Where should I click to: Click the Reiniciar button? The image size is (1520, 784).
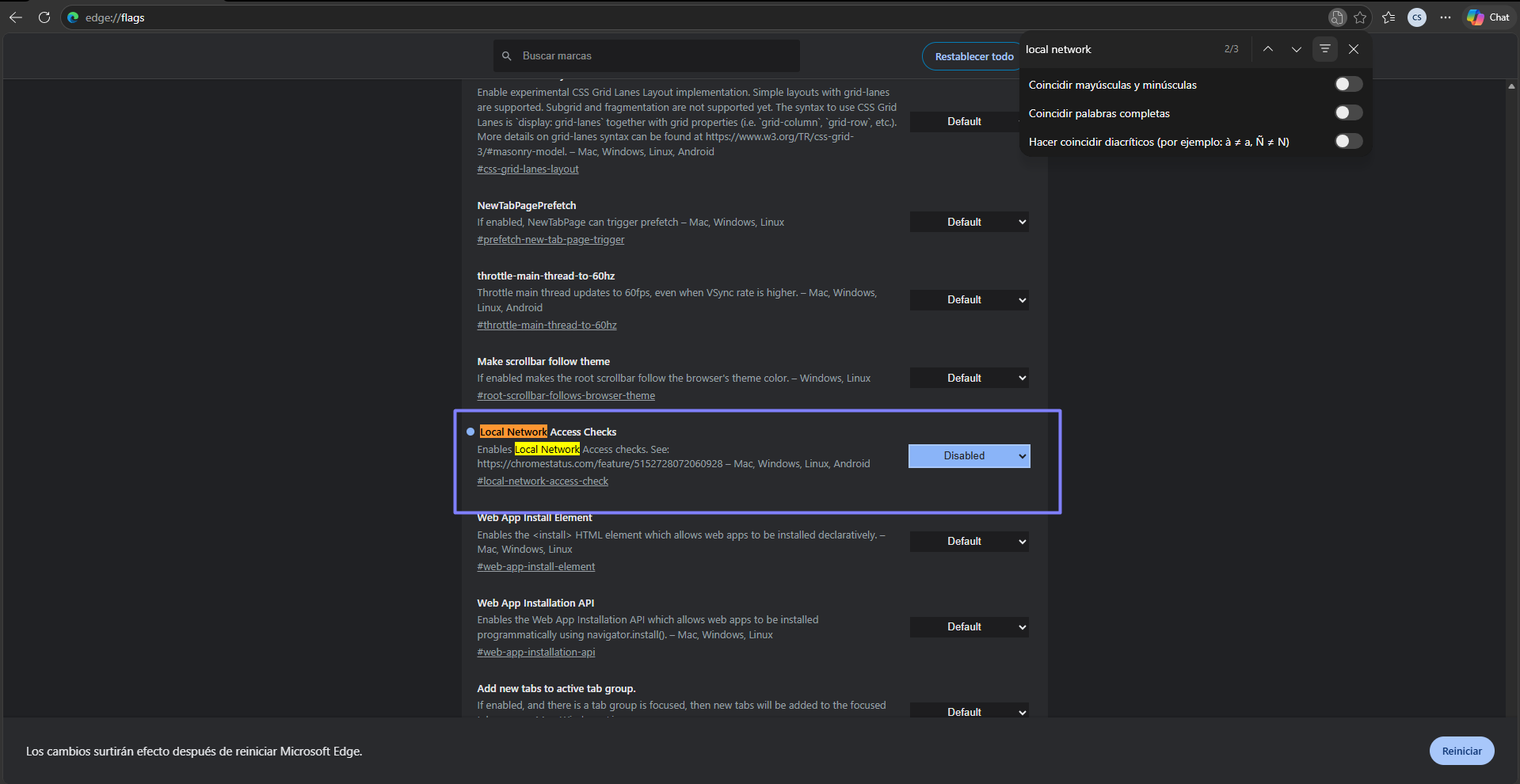1461,751
